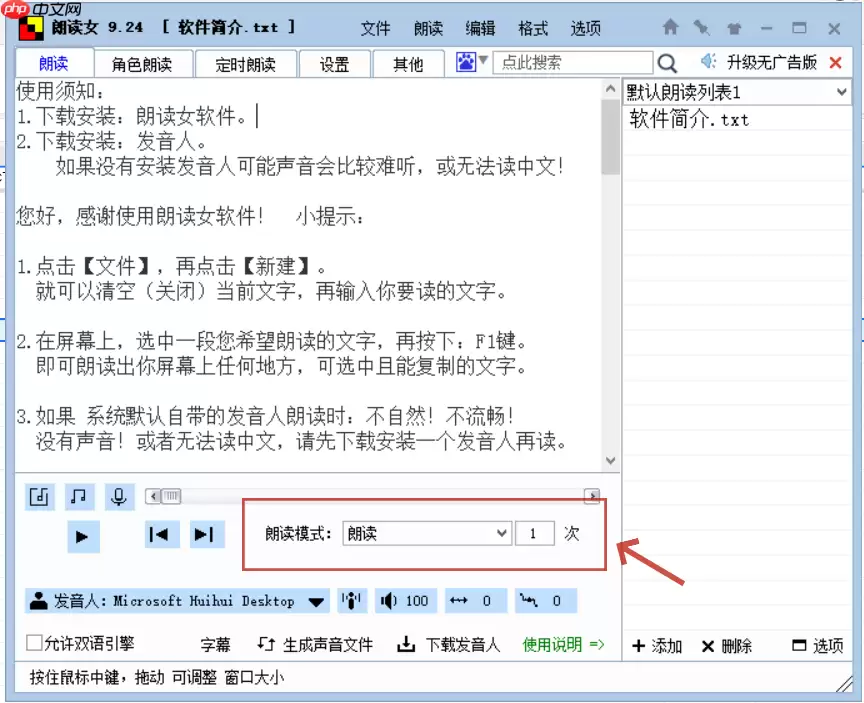Click the home icon in the titlebar

point(668,29)
